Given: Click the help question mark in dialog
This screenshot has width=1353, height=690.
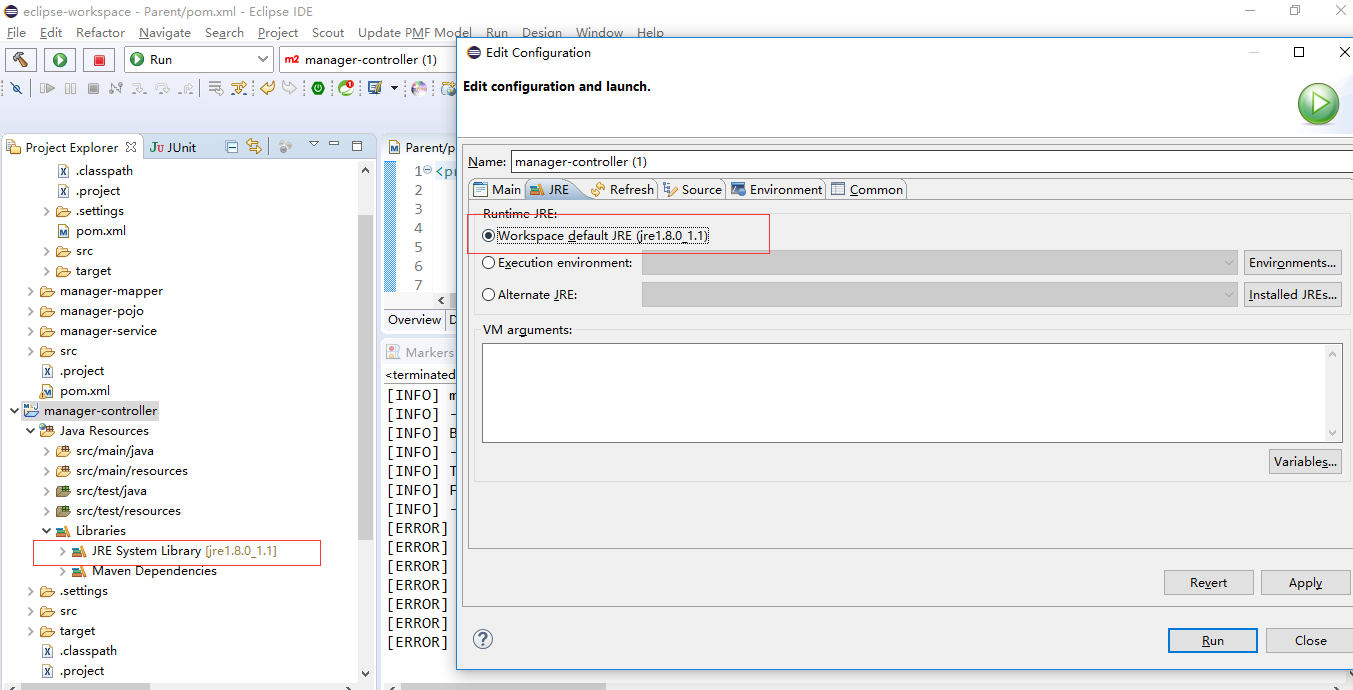Looking at the screenshot, I should coord(482,639).
